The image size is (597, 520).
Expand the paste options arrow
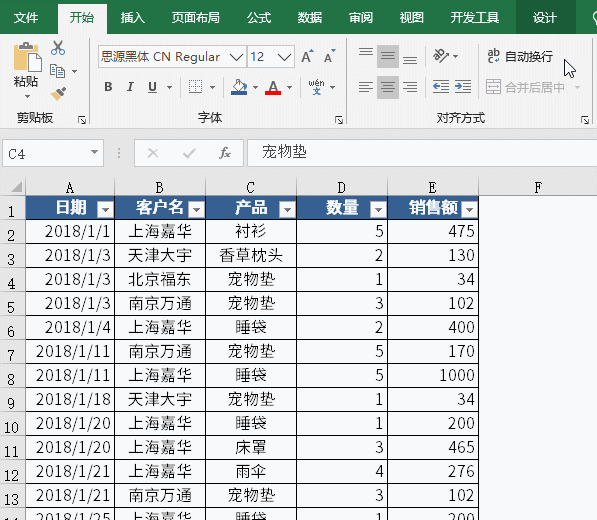point(27,97)
